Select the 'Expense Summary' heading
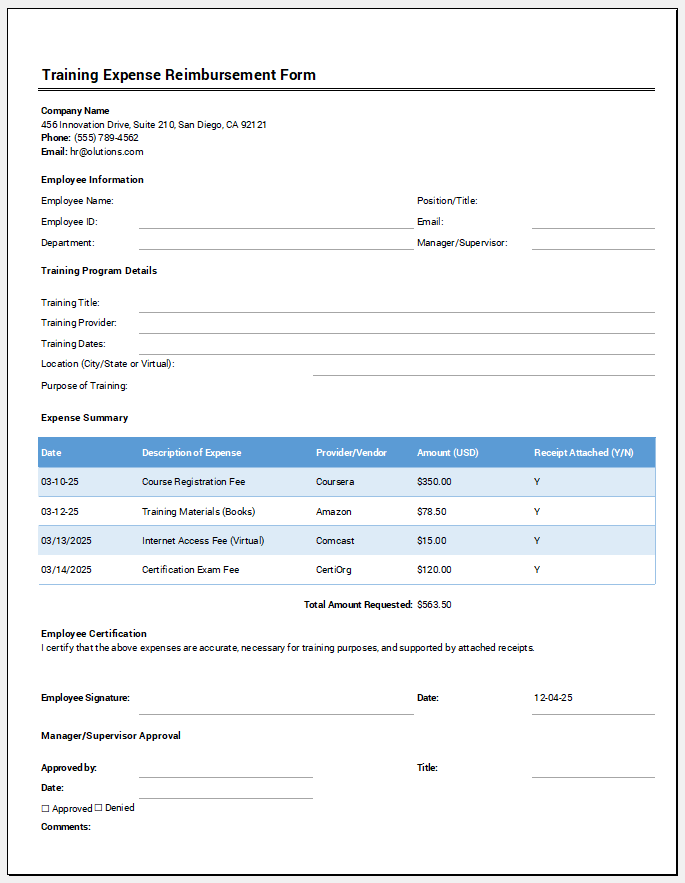Image resolution: width=685 pixels, height=883 pixels. [84, 418]
